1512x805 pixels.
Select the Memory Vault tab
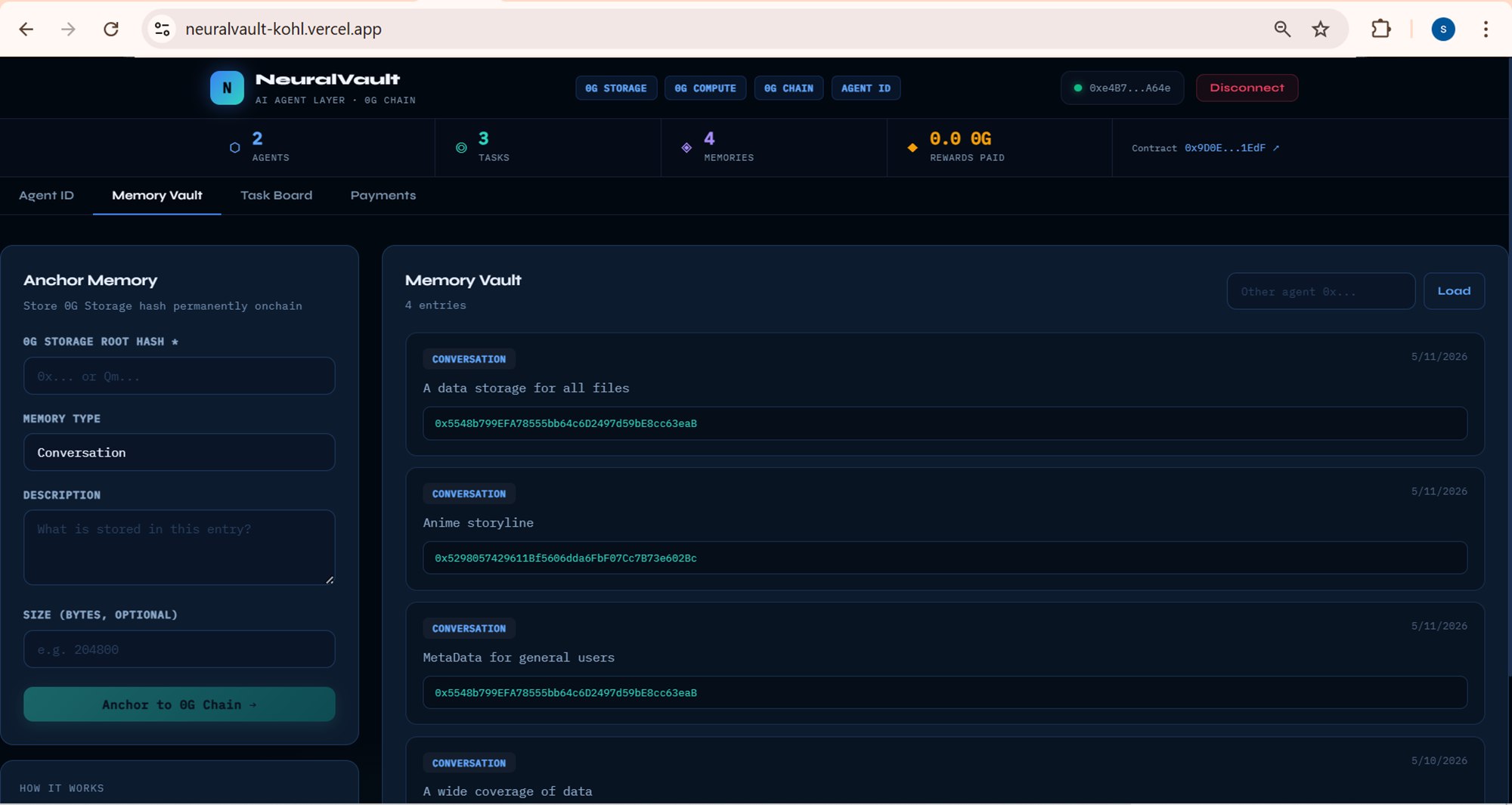(157, 195)
